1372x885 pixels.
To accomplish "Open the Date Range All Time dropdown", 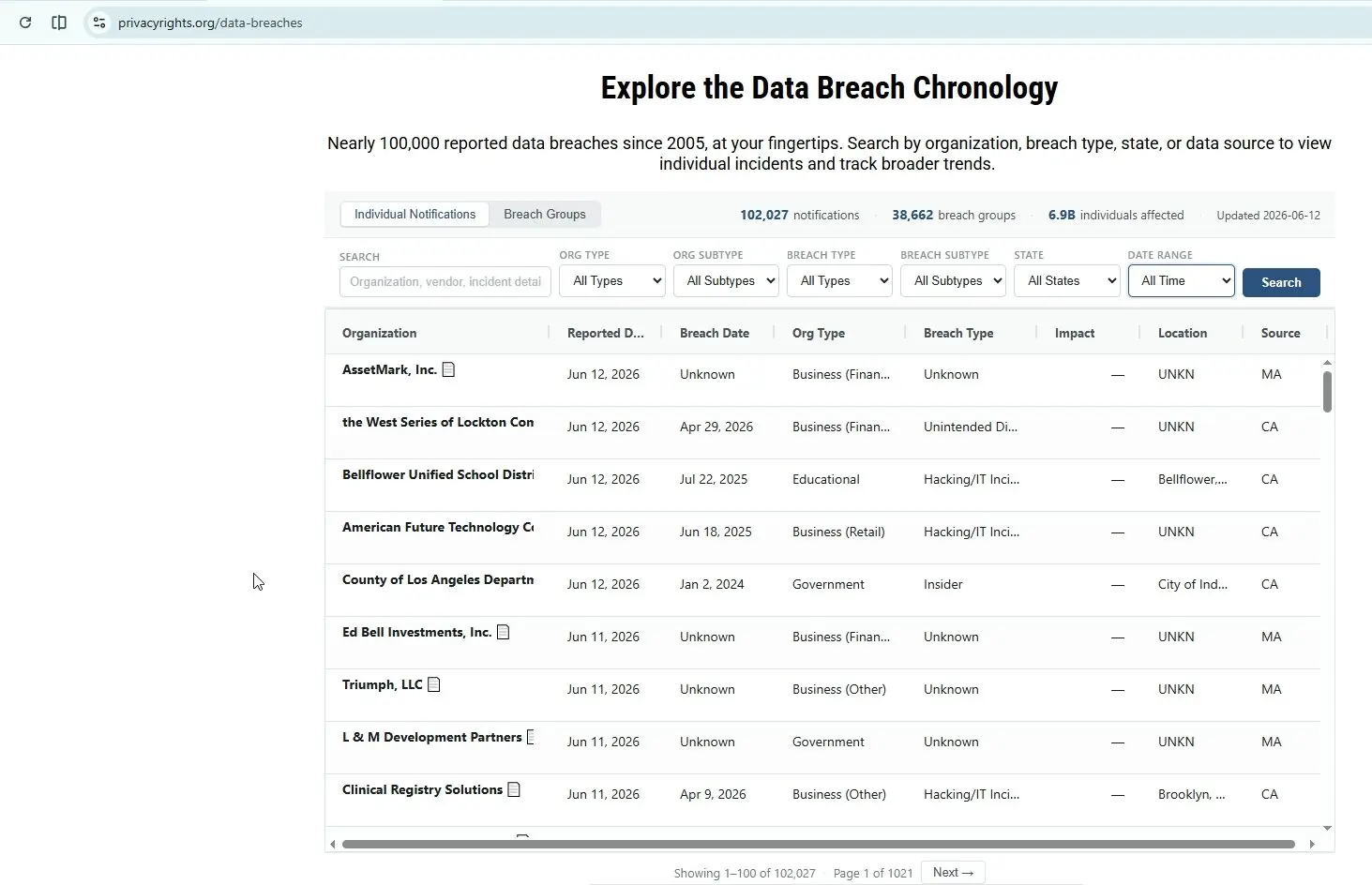I will pos(1181,280).
